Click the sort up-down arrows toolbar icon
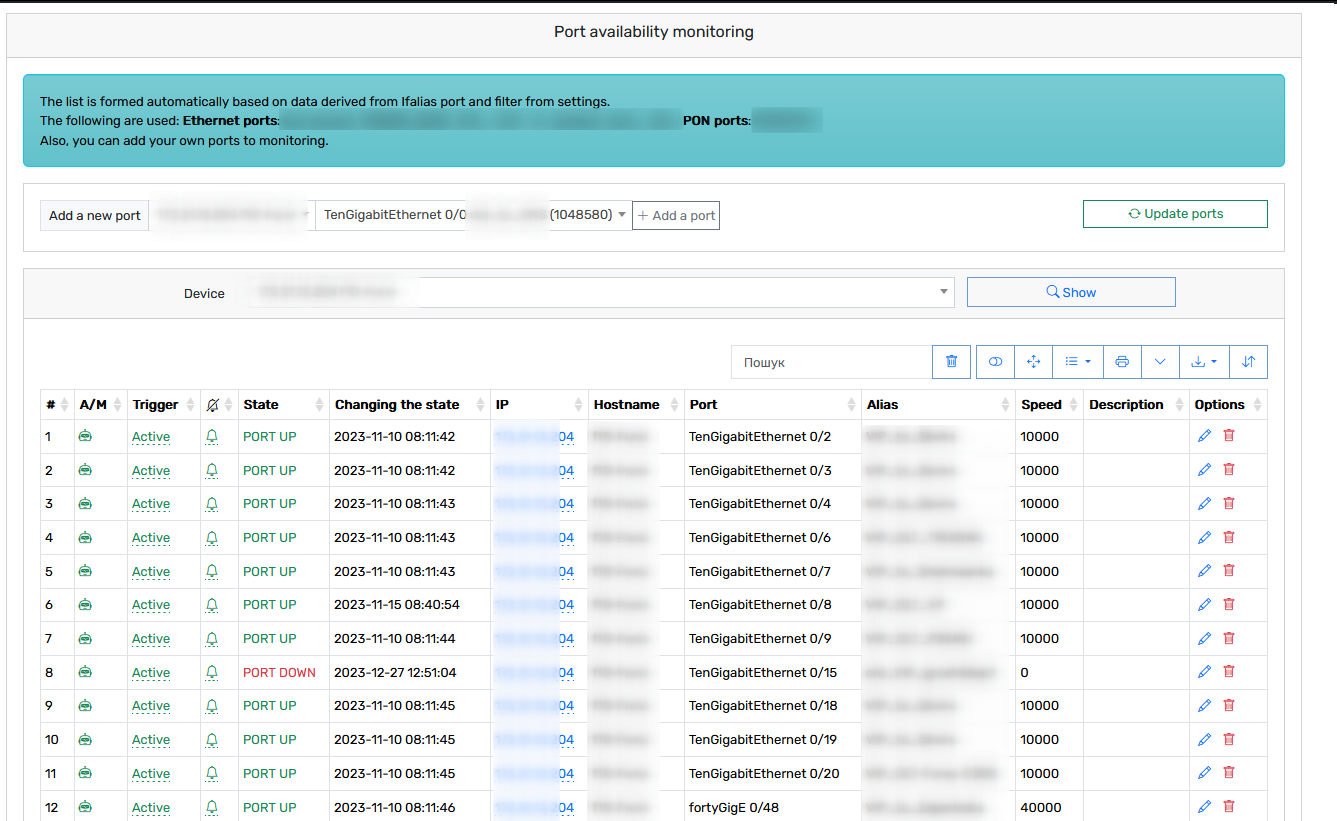1337x821 pixels. click(1248, 362)
